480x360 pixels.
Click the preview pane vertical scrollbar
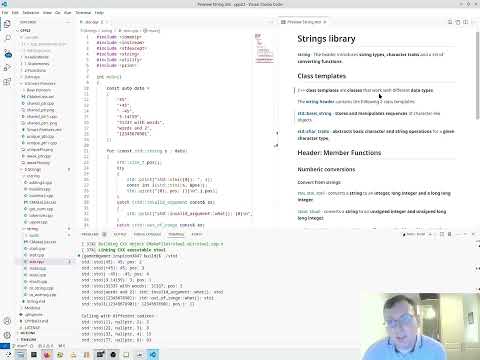(x=478, y=76)
